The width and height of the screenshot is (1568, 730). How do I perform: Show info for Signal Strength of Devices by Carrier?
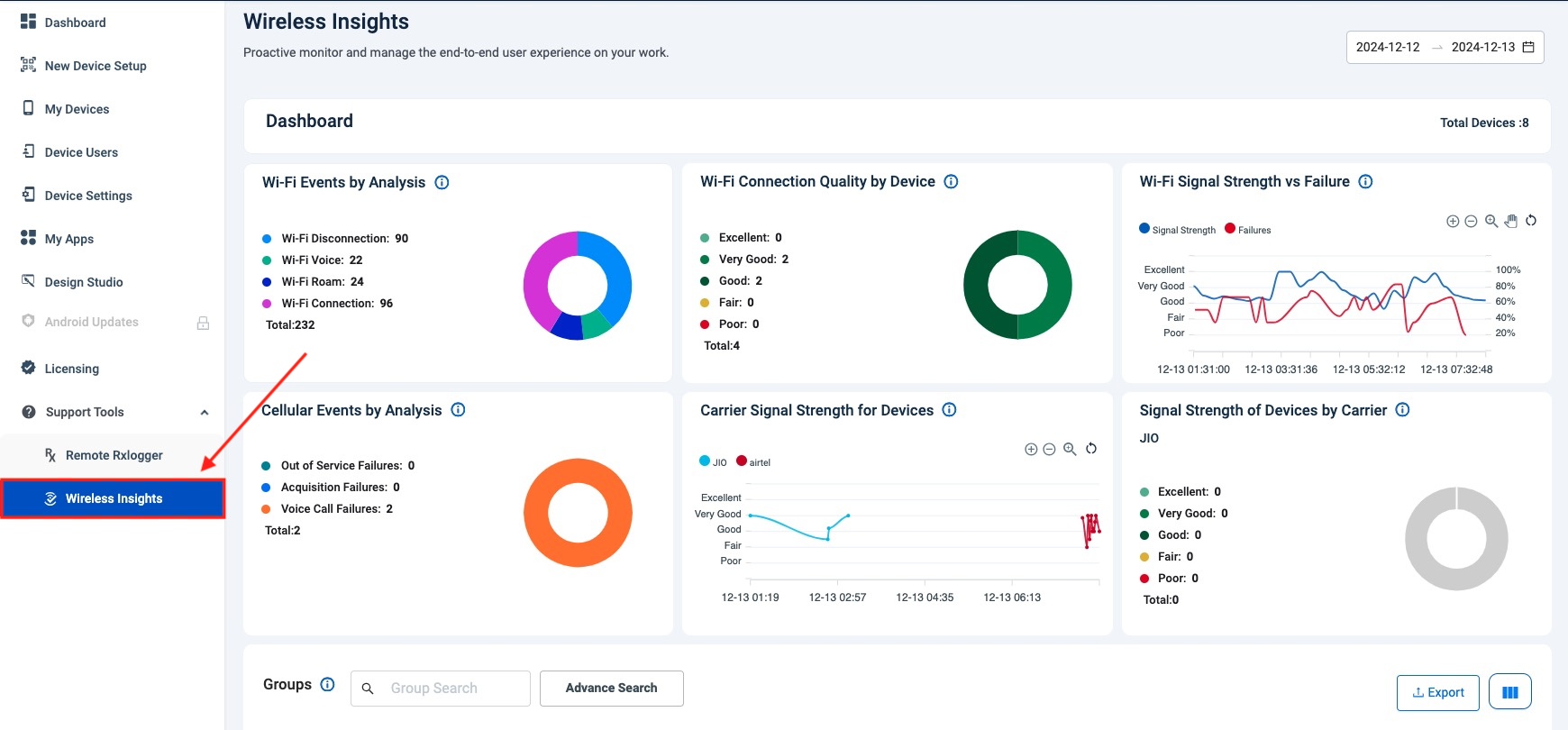pyautogui.click(x=1402, y=410)
